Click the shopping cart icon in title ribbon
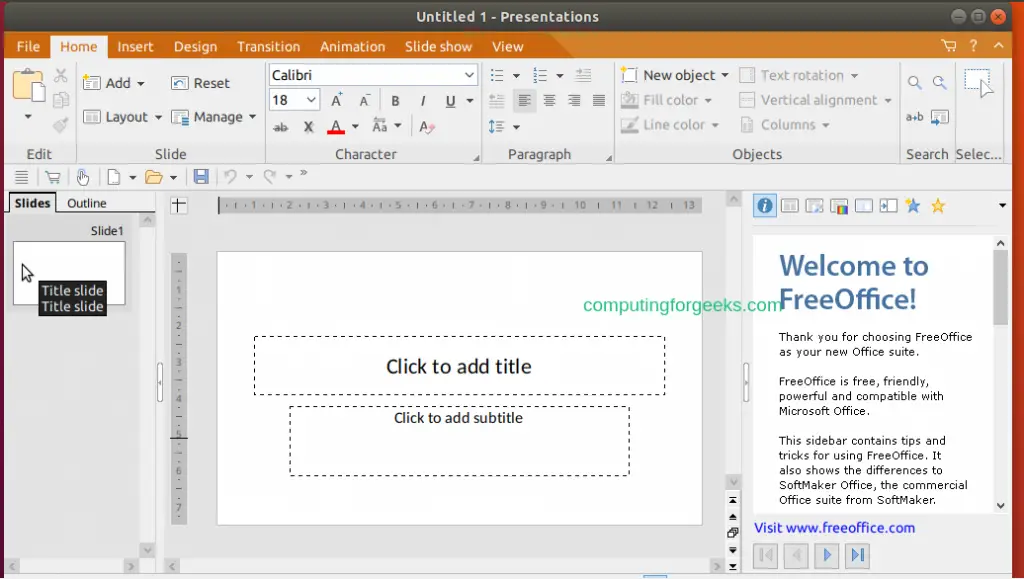Screen dimensions: 1024x579 (949, 46)
